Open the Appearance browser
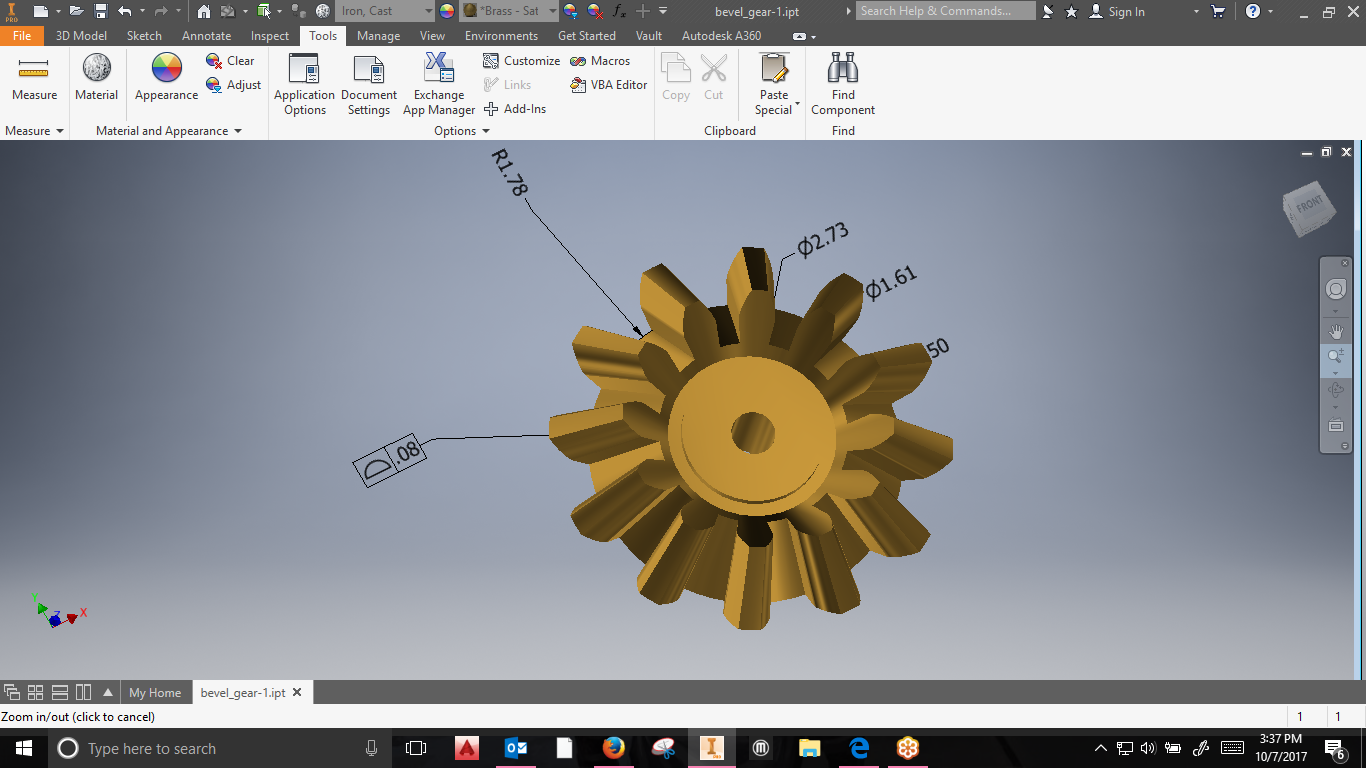The width and height of the screenshot is (1366, 768). (x=166, y=78)
